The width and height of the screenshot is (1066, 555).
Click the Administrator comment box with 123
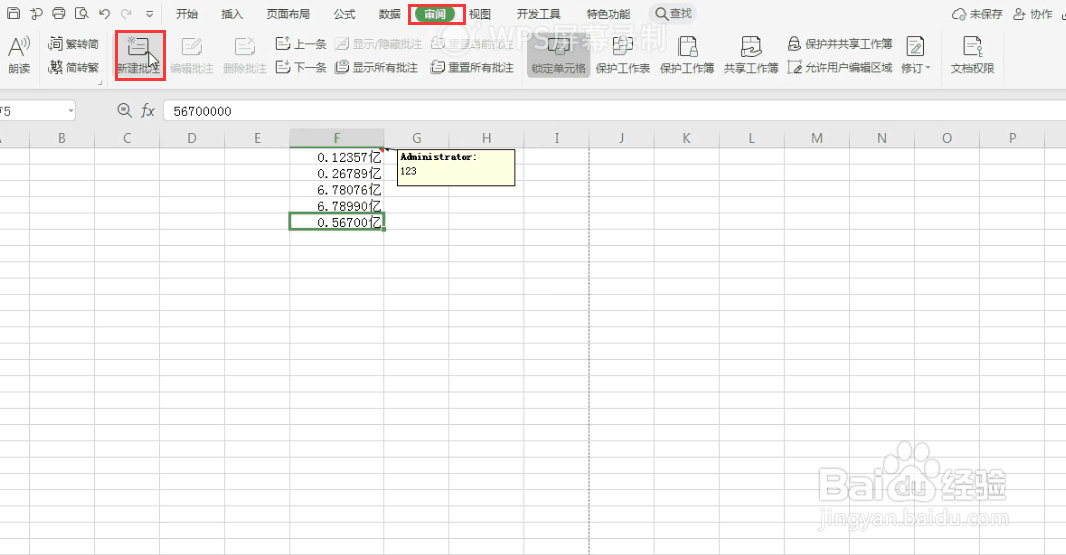(456, 167)
